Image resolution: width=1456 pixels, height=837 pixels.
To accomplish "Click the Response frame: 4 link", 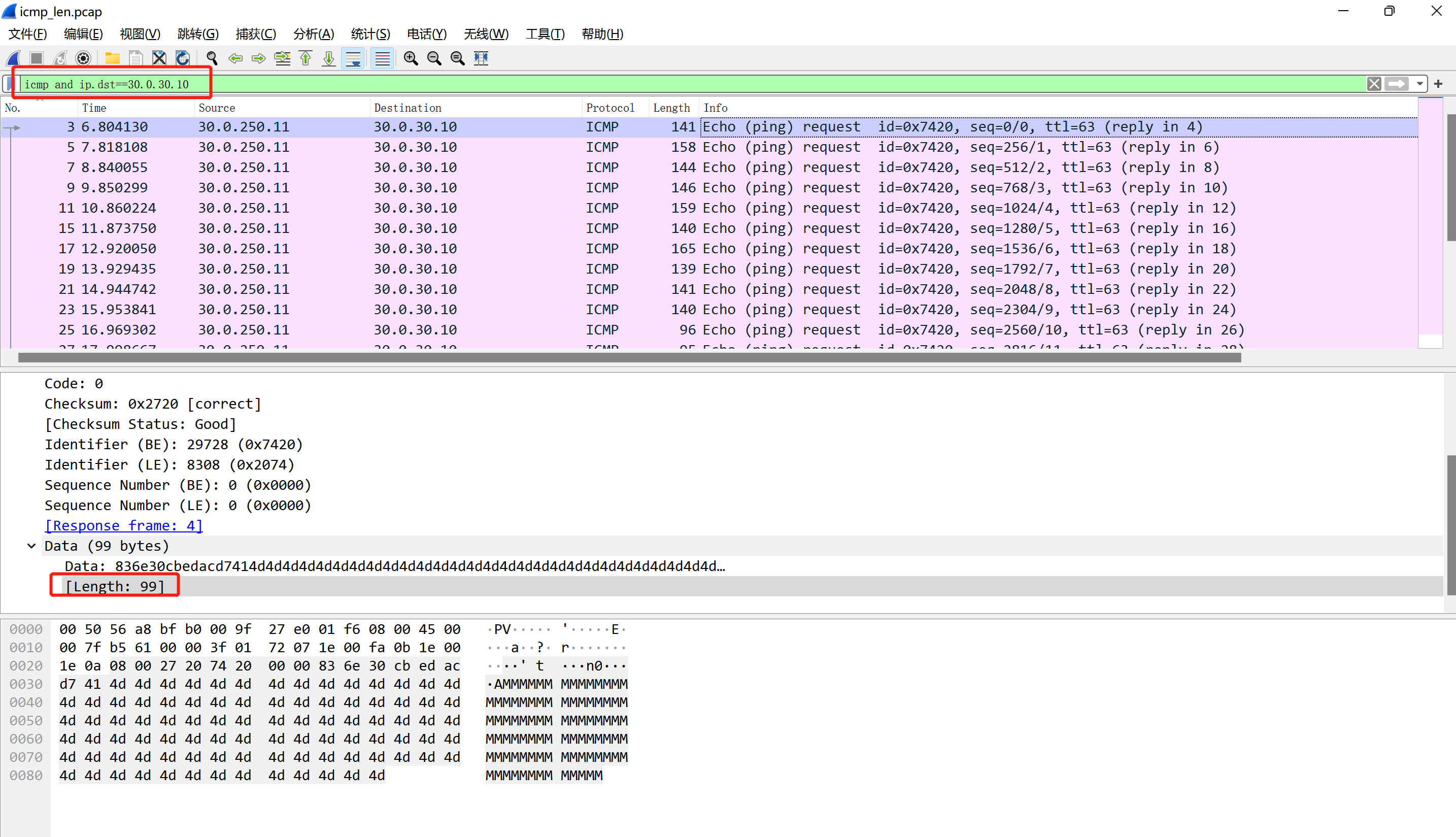I will 123,525.
